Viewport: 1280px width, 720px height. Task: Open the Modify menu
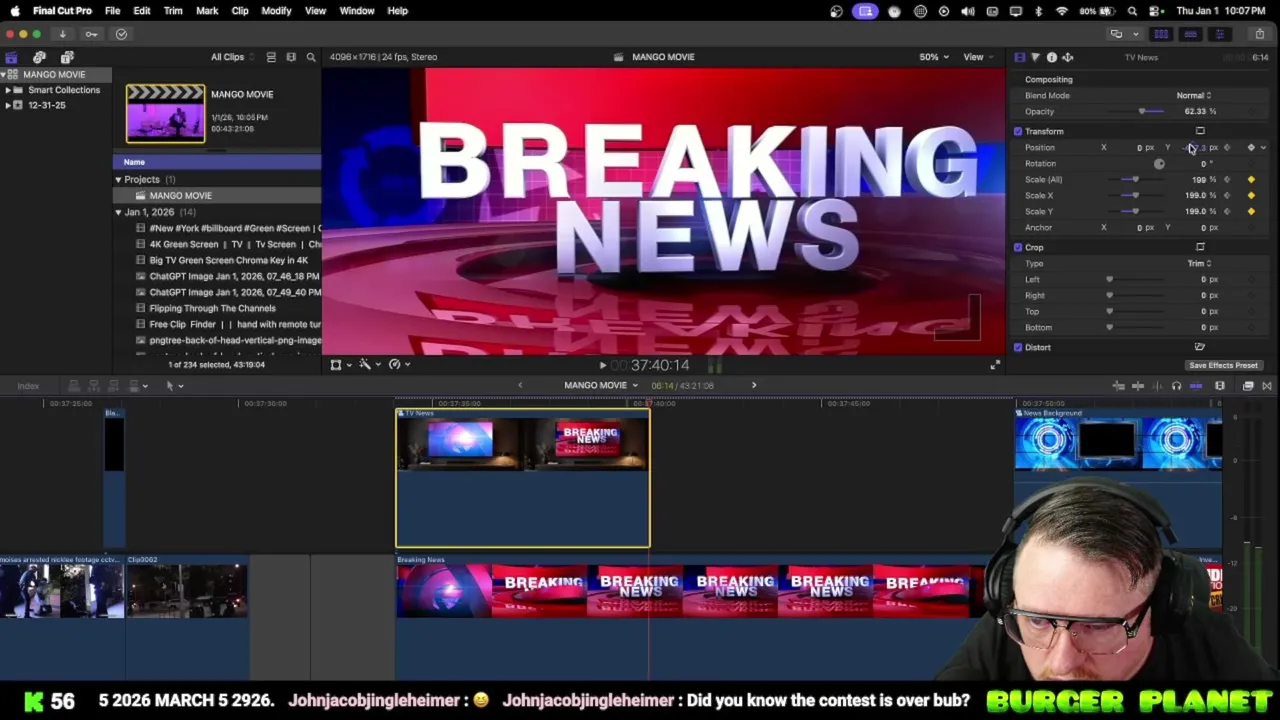[x=276, y=11]
